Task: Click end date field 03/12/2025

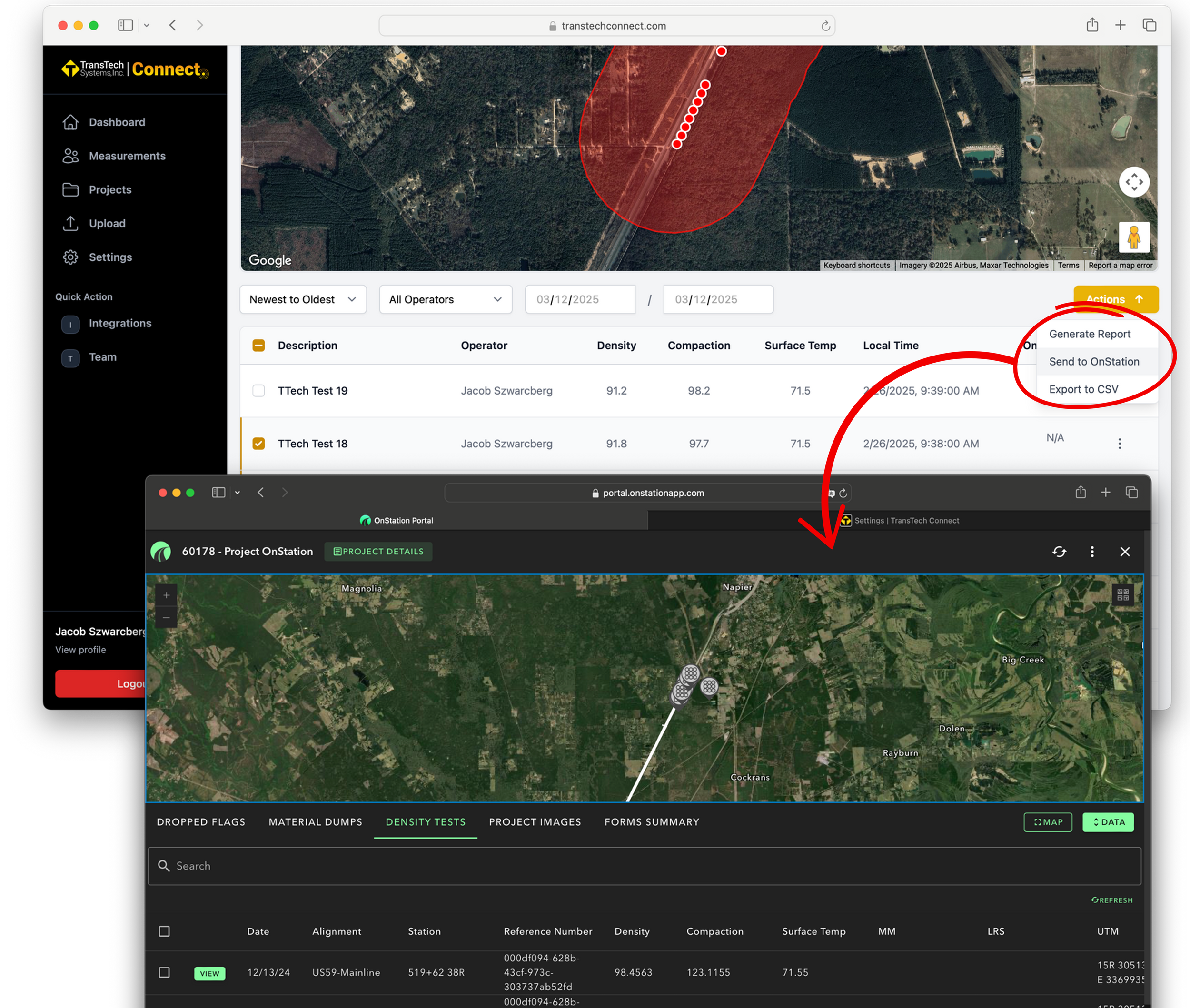Action: (x=718, y=299)
